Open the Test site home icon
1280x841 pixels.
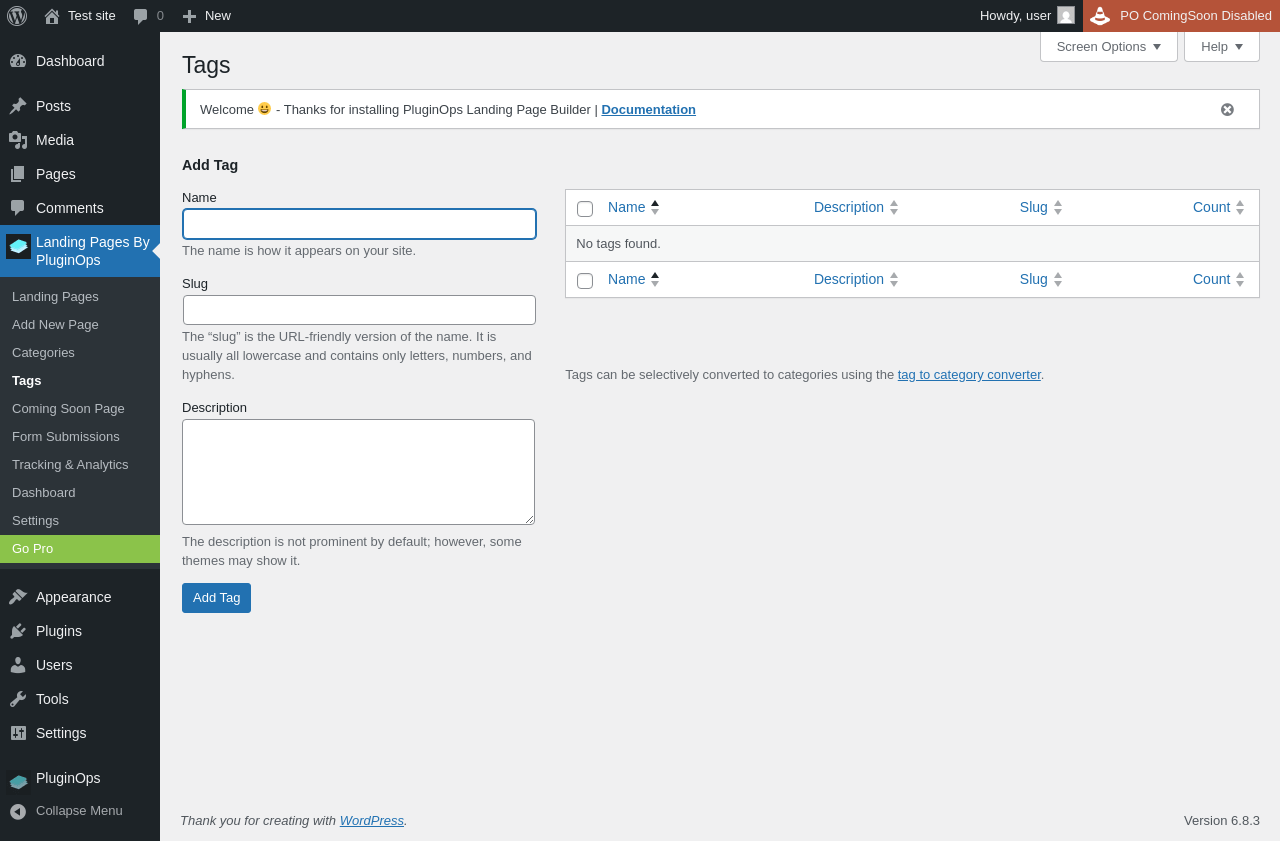tap(51, 16)
